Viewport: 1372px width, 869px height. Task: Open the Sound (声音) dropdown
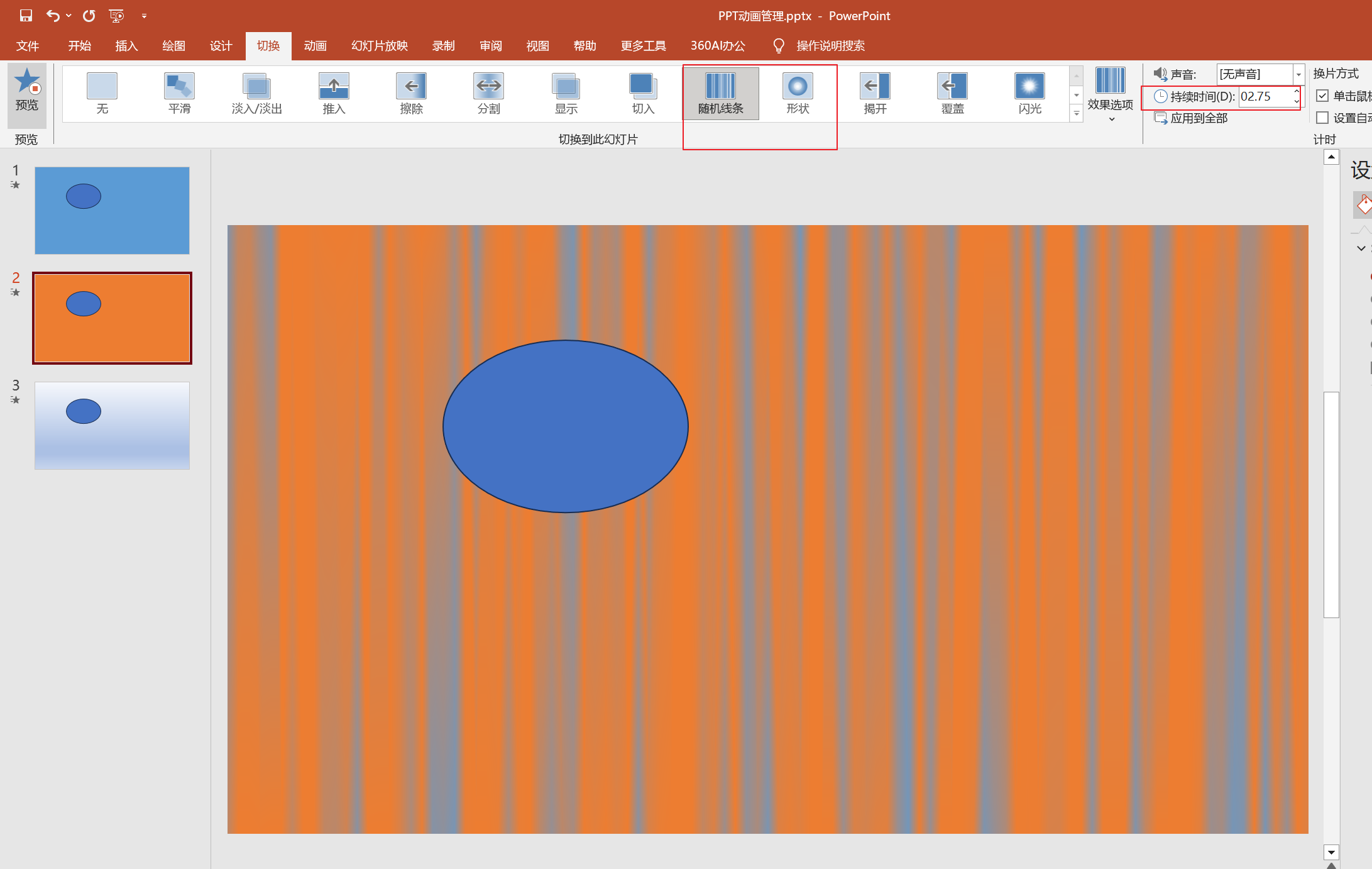1298,74
